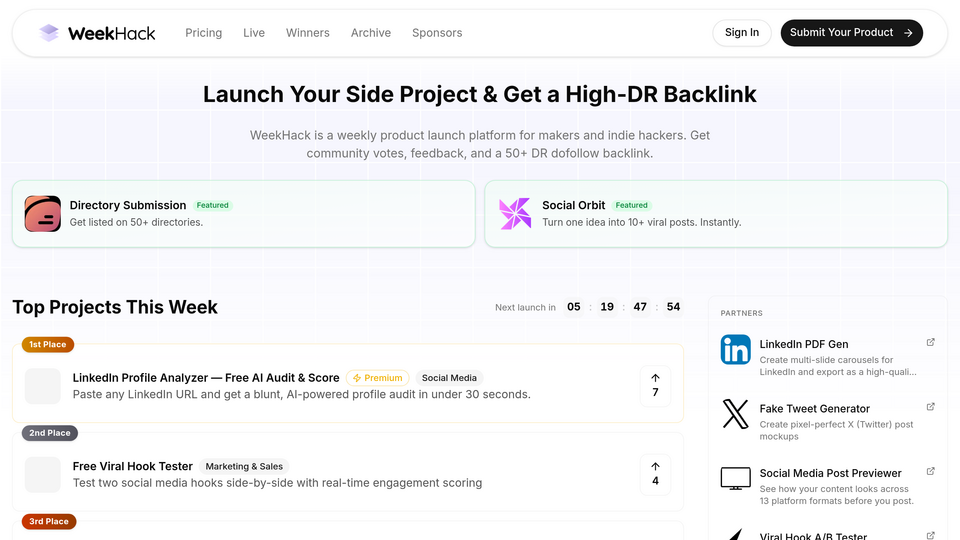Upvote LinkedIn Profile Analyzer
960x540 pixels.
(655, 386)
